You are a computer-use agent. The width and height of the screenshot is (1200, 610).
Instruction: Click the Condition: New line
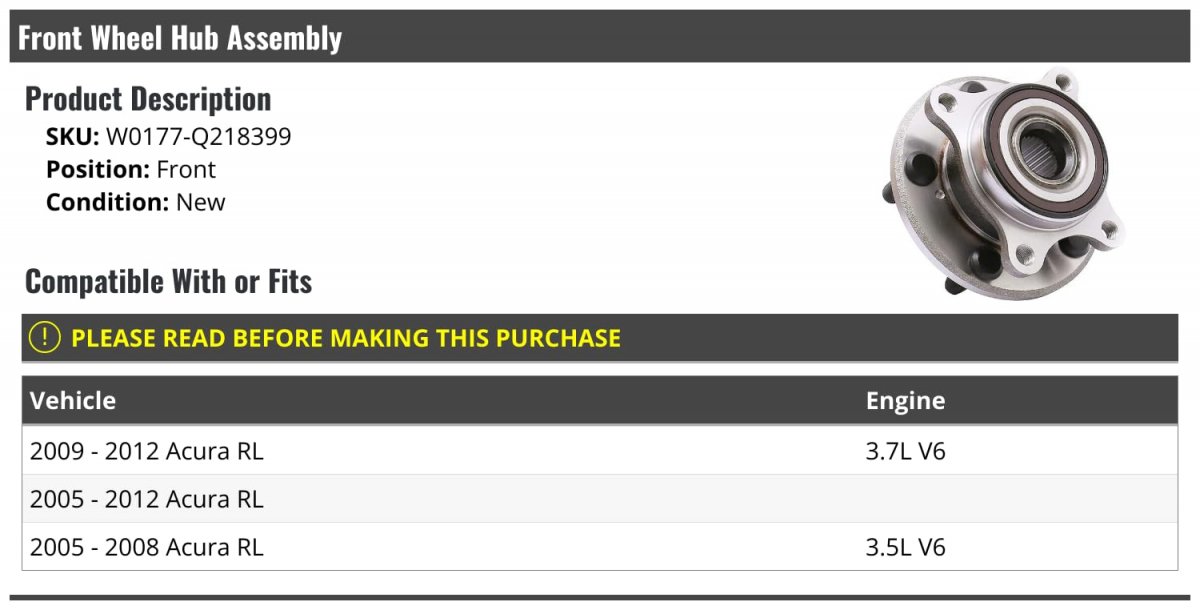coord(136,202)
